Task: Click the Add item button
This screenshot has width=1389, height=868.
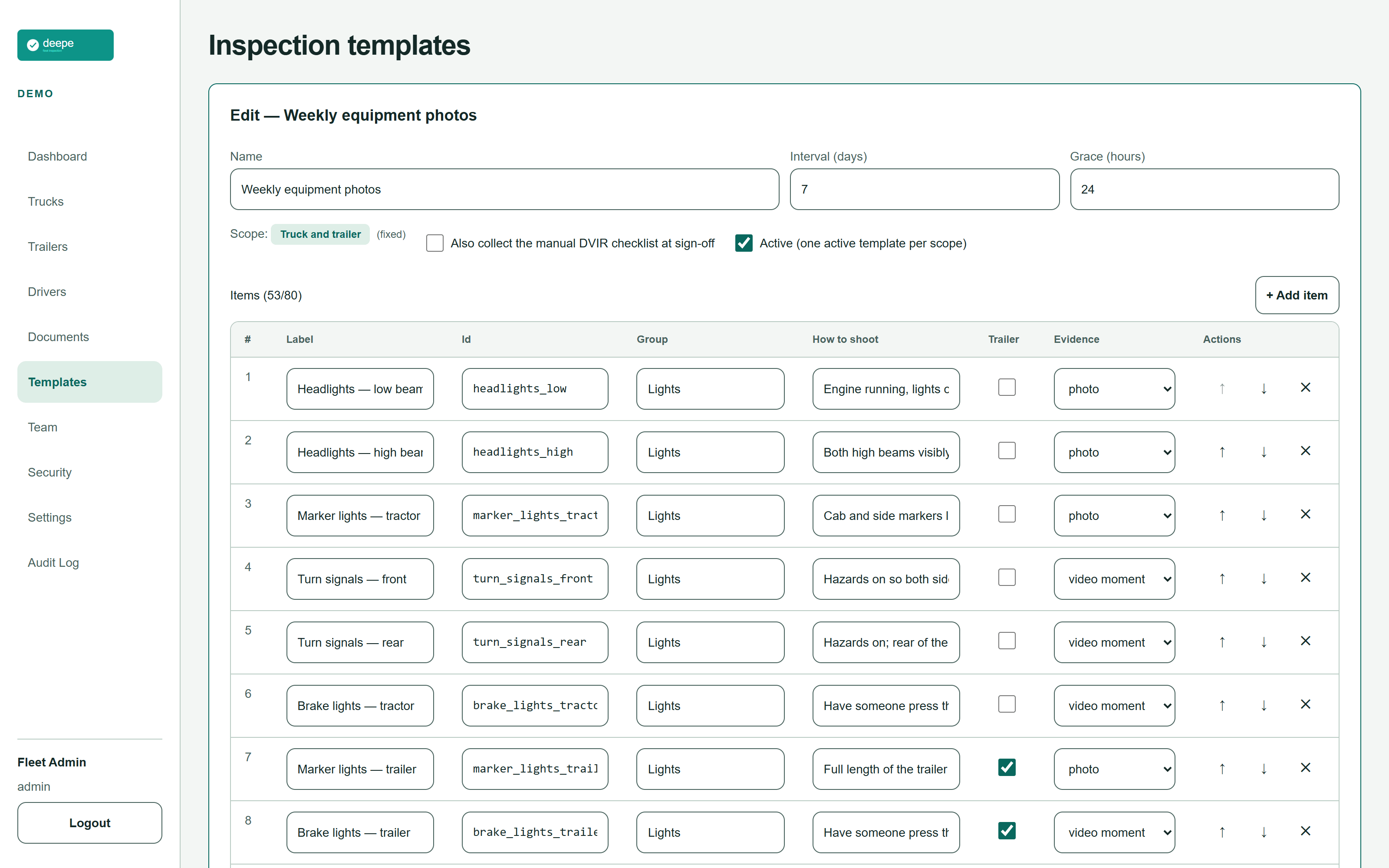Action: coord(1297,295)
